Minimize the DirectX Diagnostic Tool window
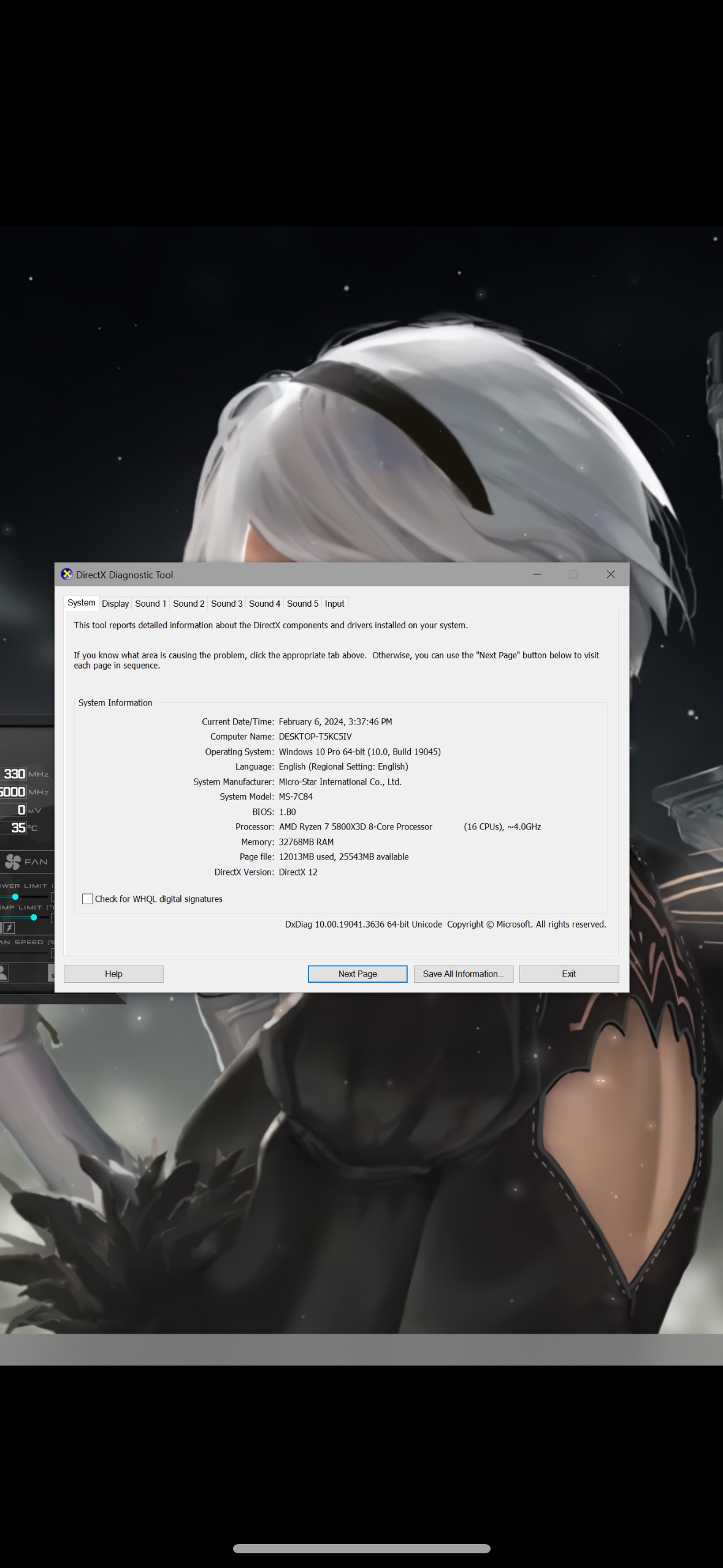 [x=537, y=574]
